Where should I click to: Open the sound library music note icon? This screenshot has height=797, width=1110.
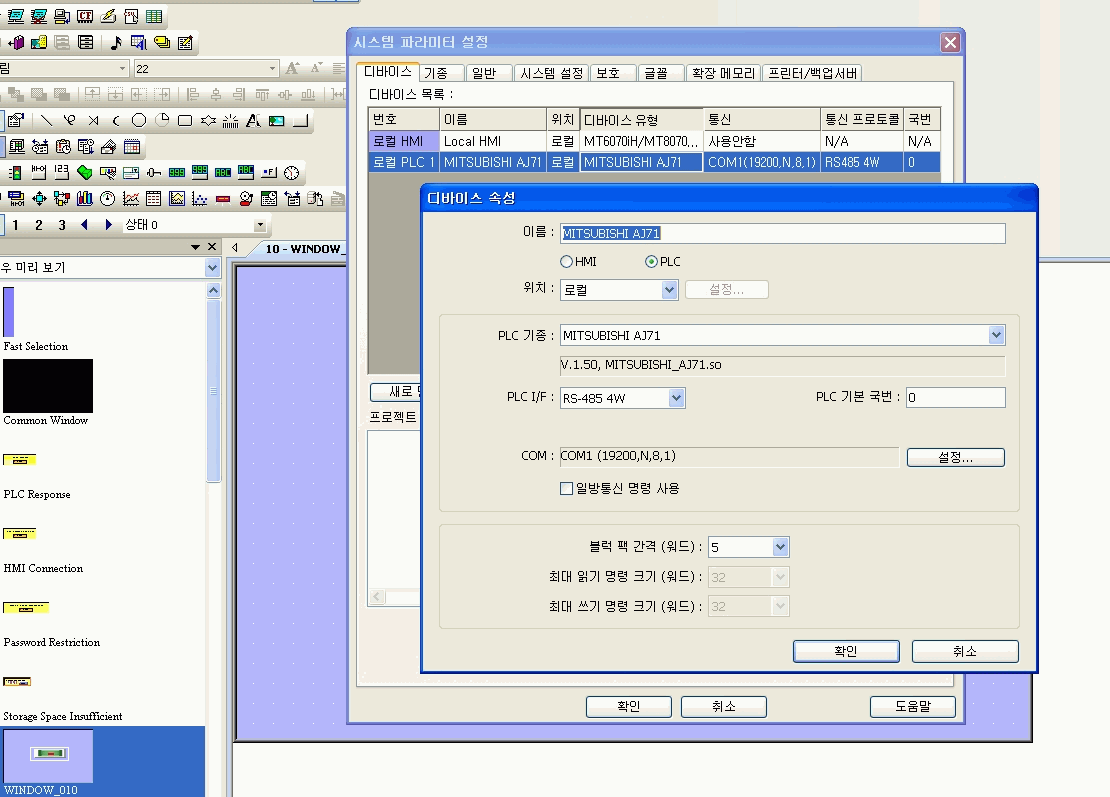pyautogui.click(x=115, y=43)
